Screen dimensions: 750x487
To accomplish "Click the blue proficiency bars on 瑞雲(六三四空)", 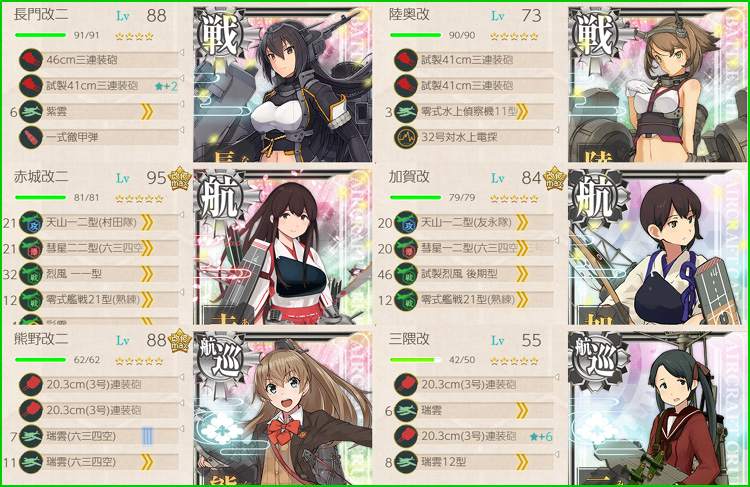I will pos(147,436).
